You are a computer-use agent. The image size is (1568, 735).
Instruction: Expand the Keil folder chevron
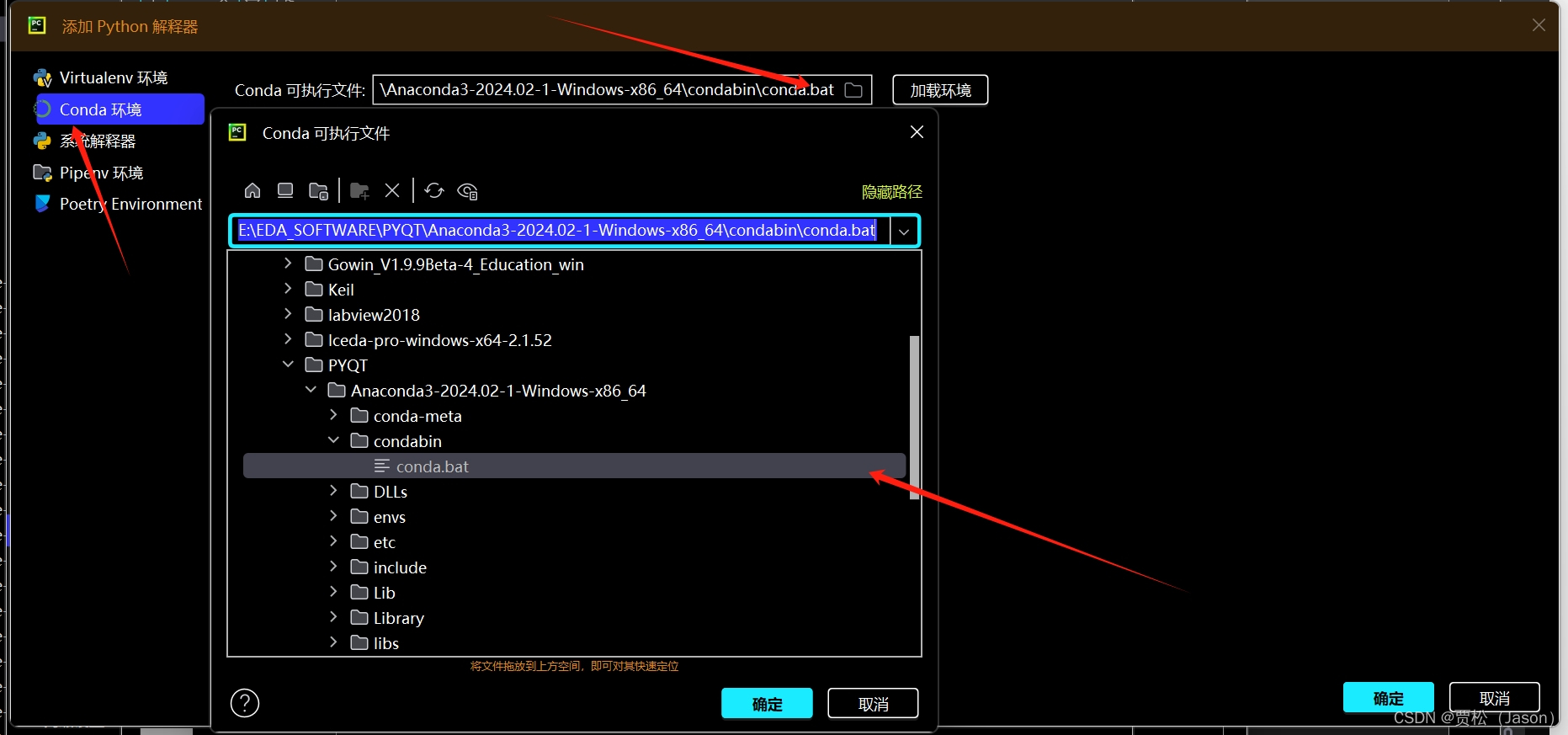point(288,289)
